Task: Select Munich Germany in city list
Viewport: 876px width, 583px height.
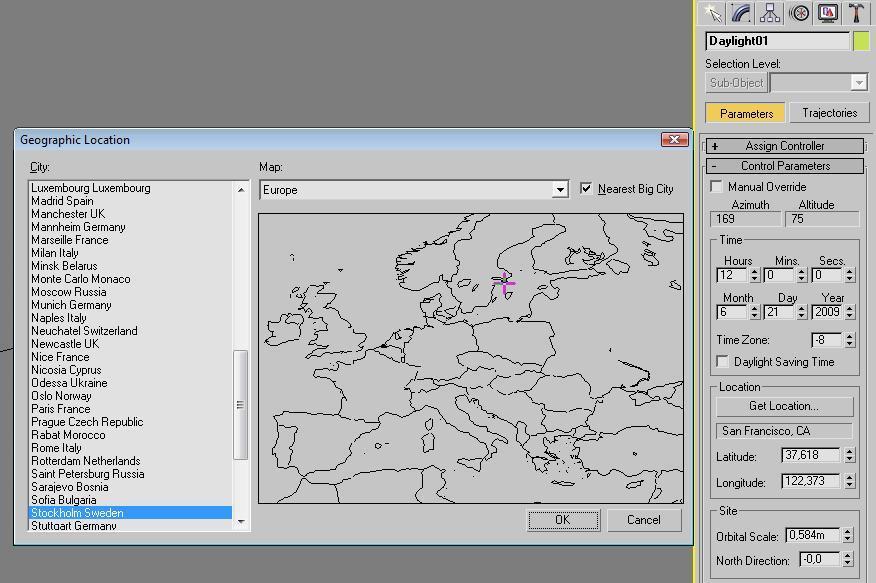Action: [130, 305]
